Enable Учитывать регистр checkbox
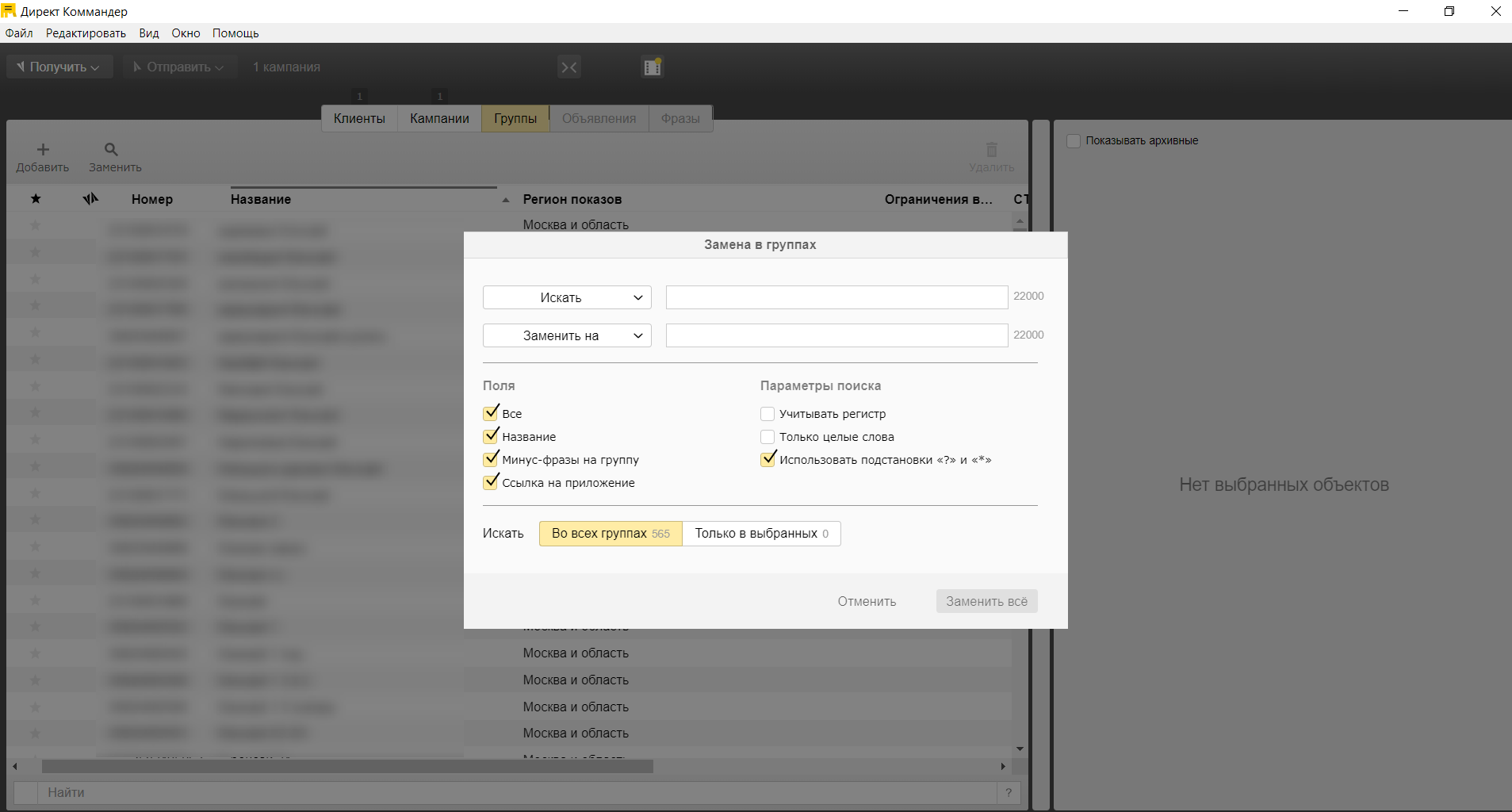 [x=767, y=414]
